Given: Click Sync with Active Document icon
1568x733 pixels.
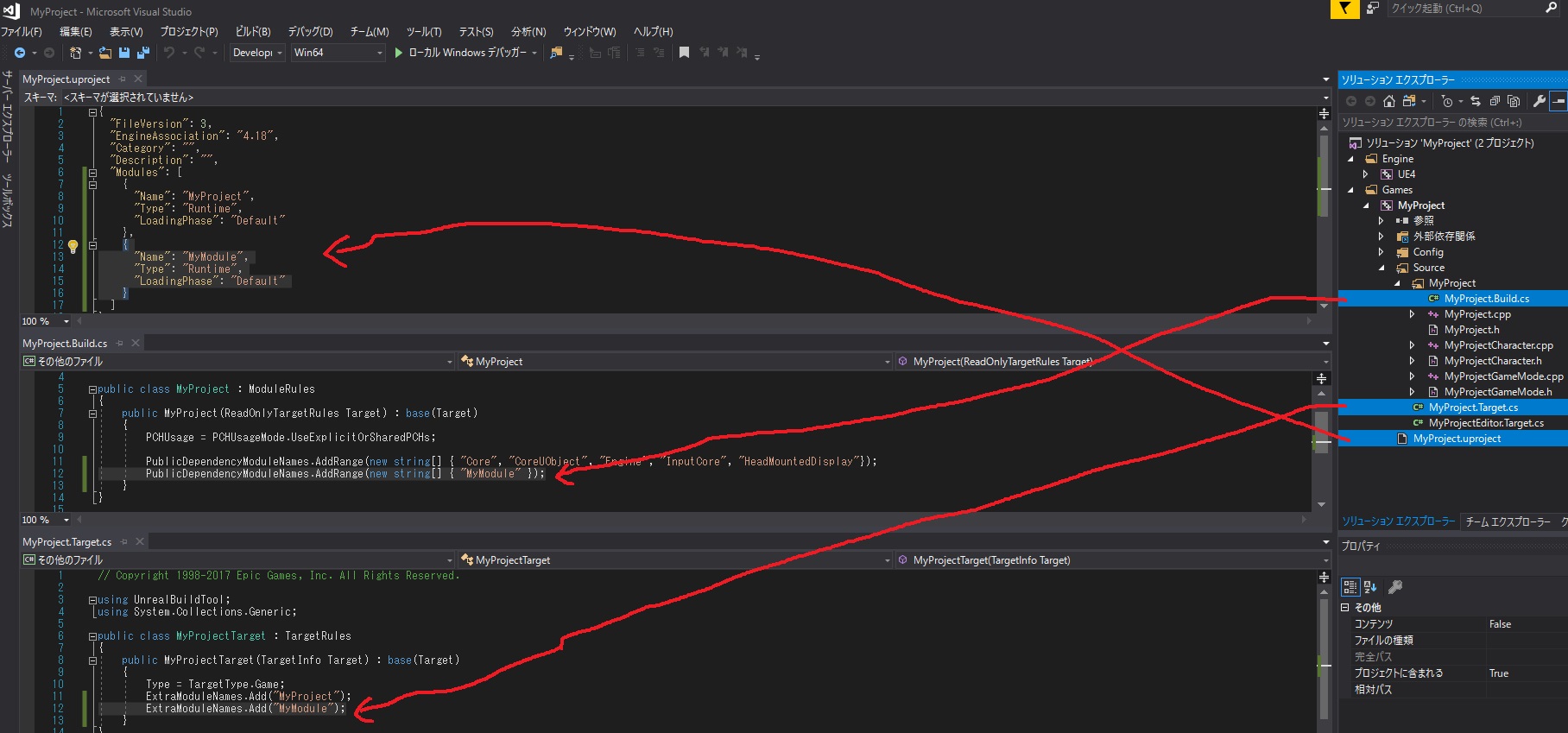Looking at the screenshot, I should (x=1476, y=101).
